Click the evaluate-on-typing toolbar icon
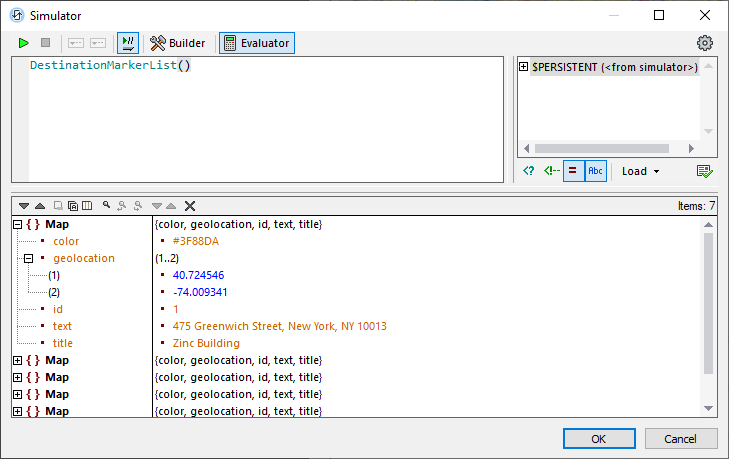 pos(128,43)
